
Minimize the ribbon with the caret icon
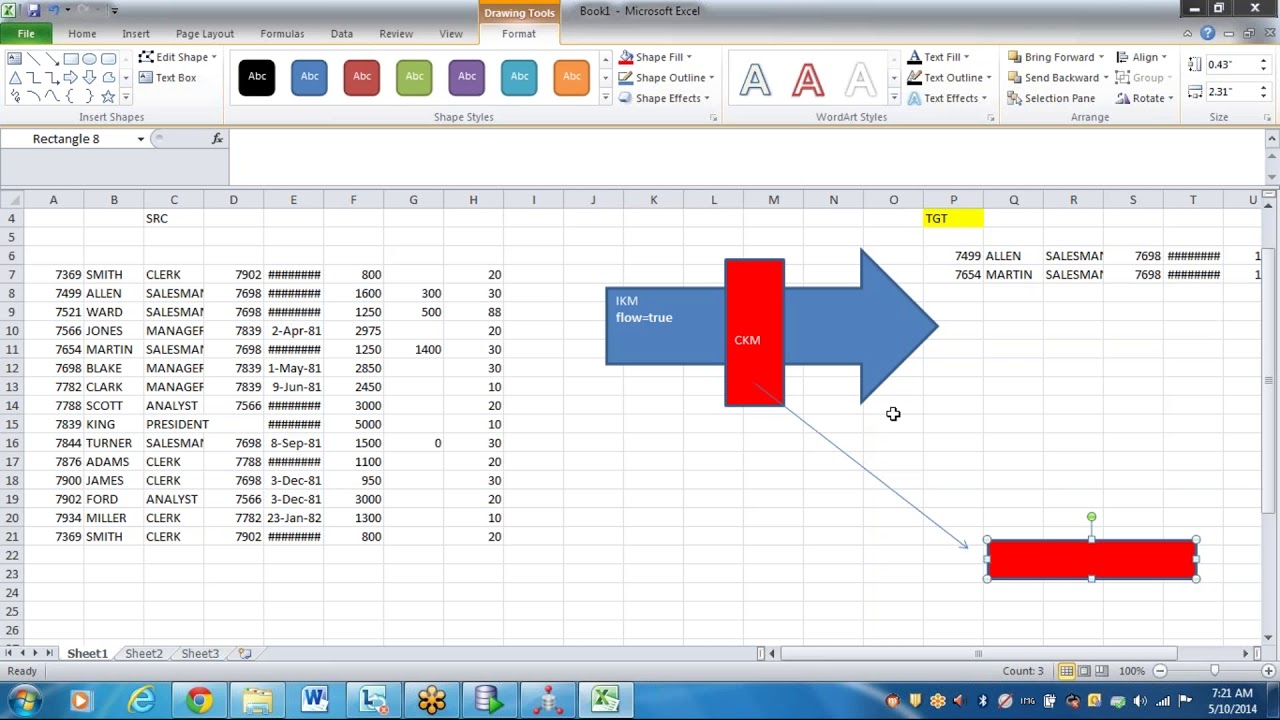[x=1190, y=34]
